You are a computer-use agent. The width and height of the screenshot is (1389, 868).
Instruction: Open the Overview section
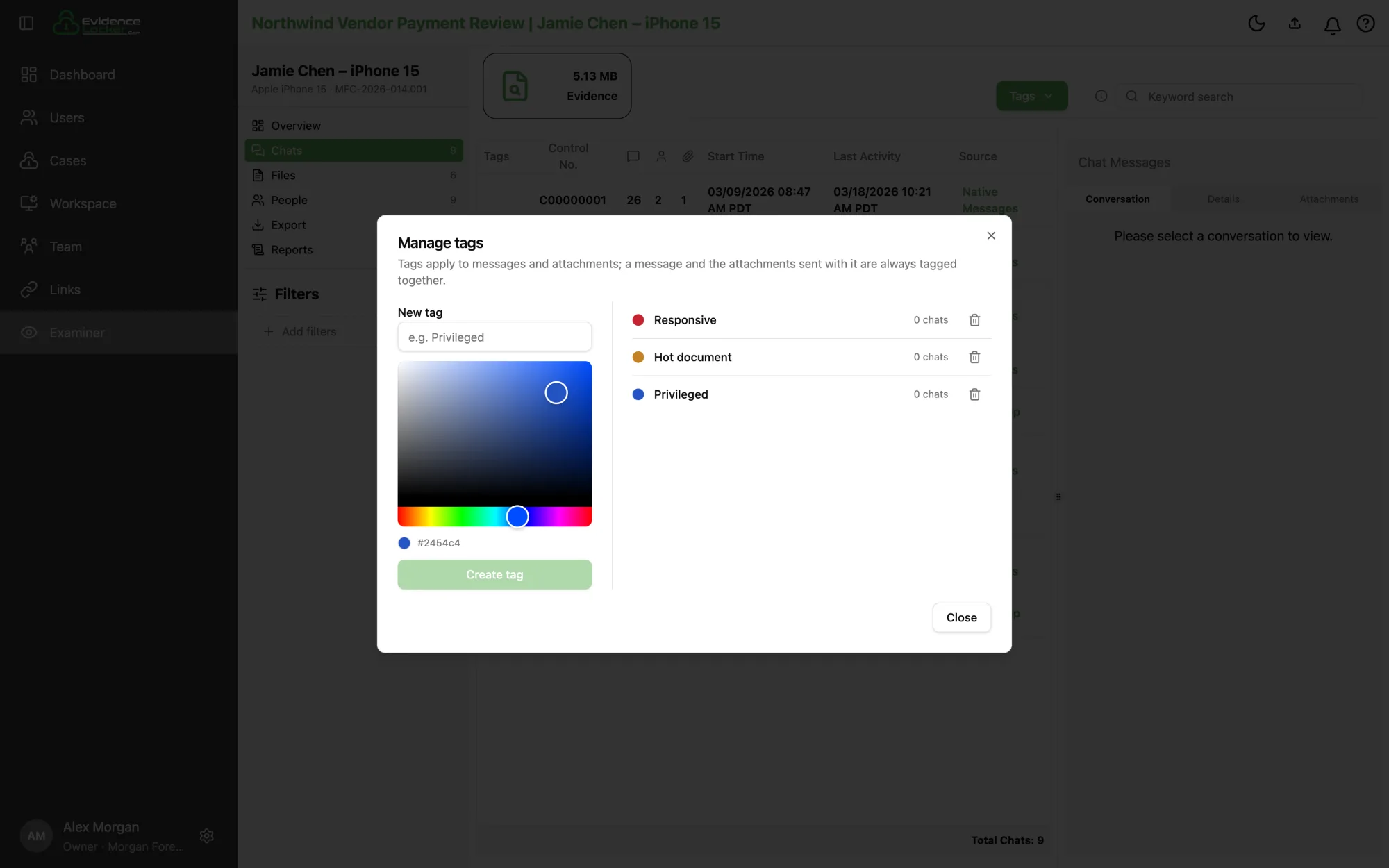(354, 126)
